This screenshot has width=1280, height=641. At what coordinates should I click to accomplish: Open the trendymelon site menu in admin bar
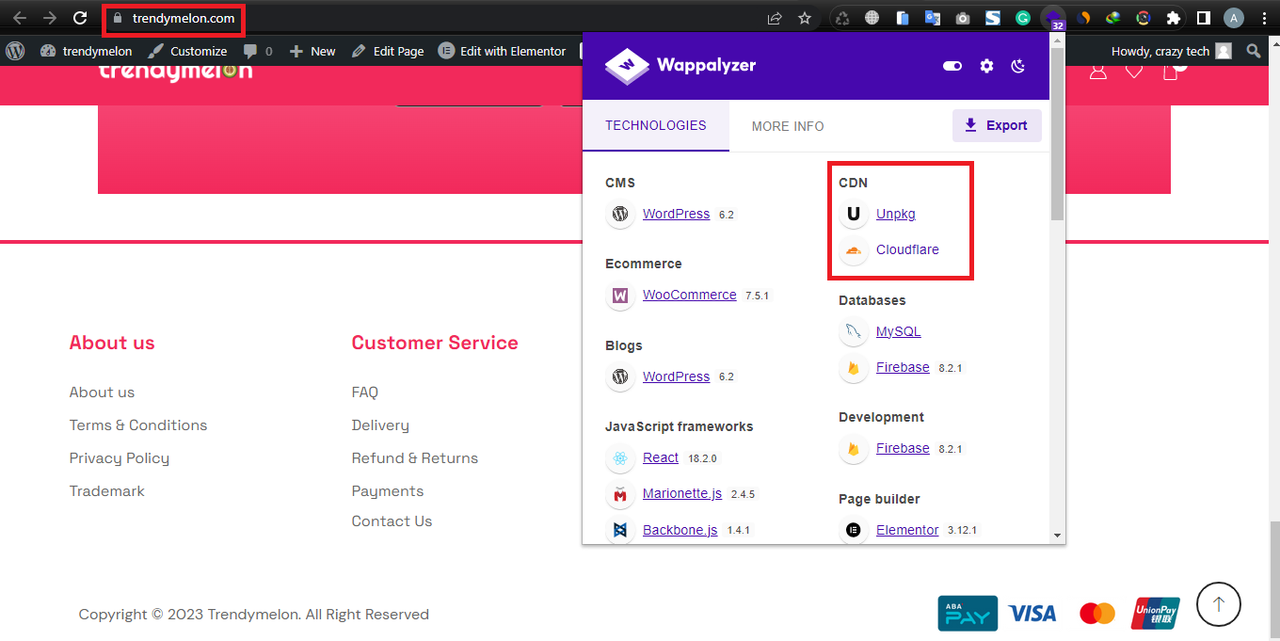(86, 51)
